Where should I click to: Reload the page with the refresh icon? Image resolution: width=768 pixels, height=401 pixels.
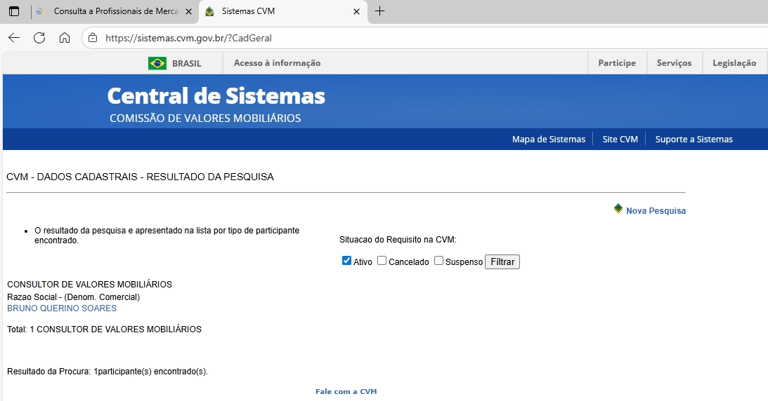coord(39,38)
